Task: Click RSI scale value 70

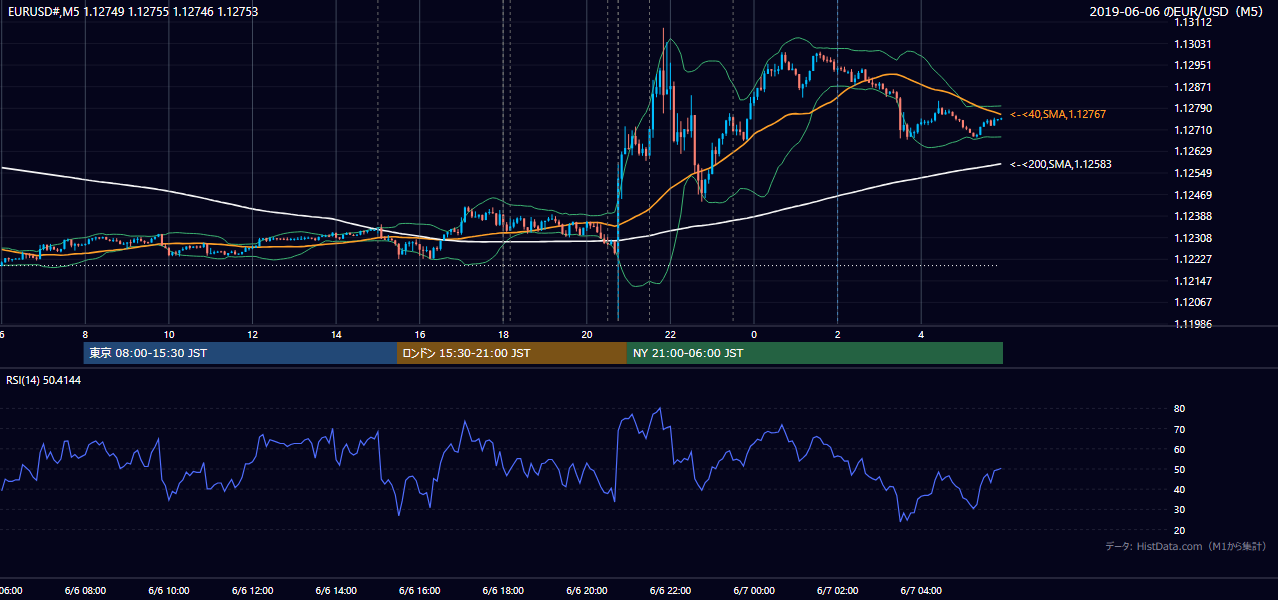Action: pyautogui.click(x=1180, y=429)
